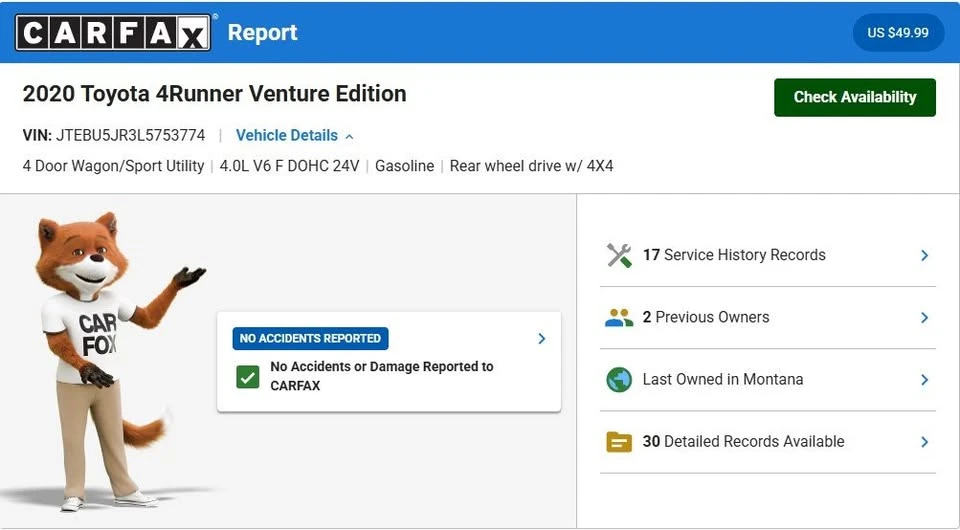Click the people icon for Previous Owners

tap(619, 318)
